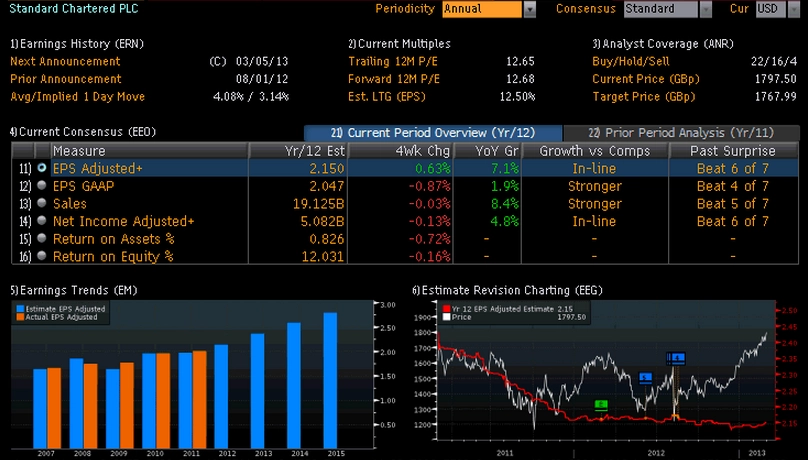Click the 8.4% YoY growth value
Image resolution: width=808 pixels, height=460 pixels.
(505, 203)
